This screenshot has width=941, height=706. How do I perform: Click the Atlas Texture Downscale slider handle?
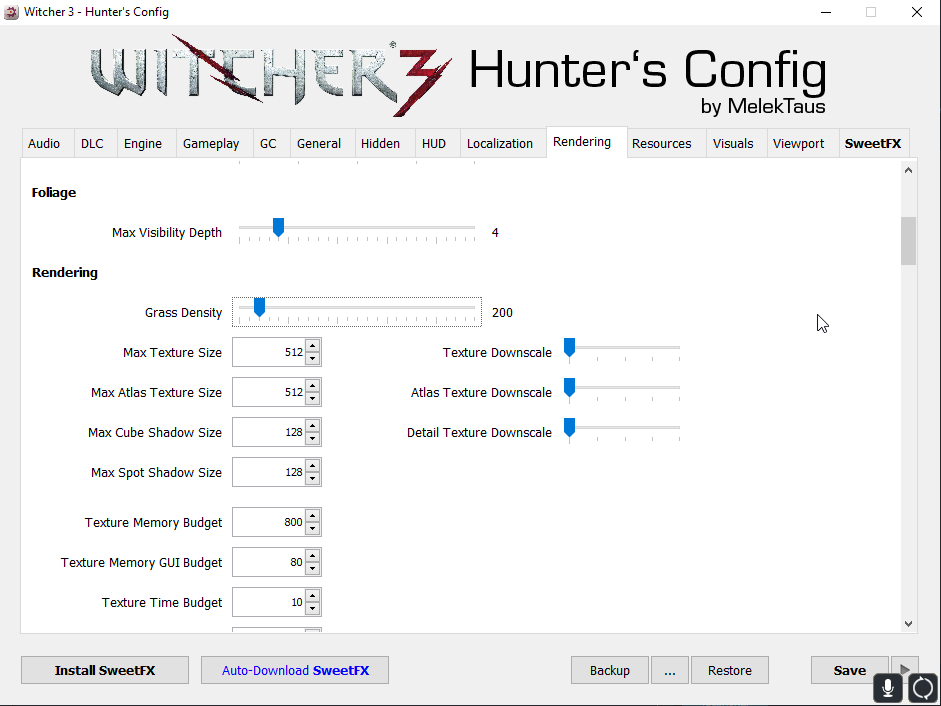tap(570, 388)
